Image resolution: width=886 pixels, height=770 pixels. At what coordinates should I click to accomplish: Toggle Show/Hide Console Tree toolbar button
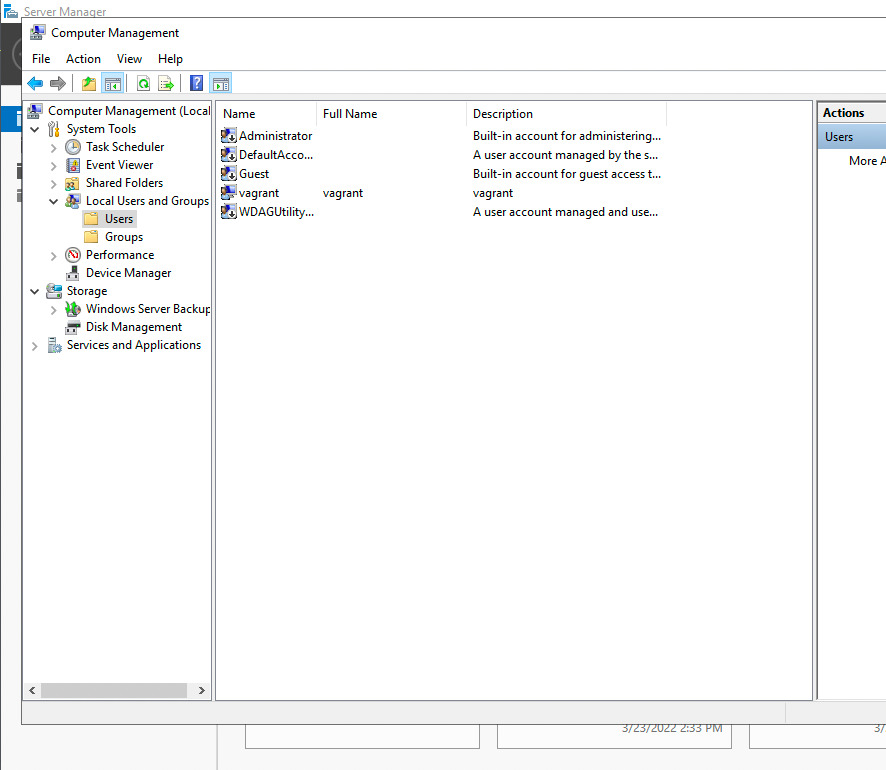(x=112, y=84)
